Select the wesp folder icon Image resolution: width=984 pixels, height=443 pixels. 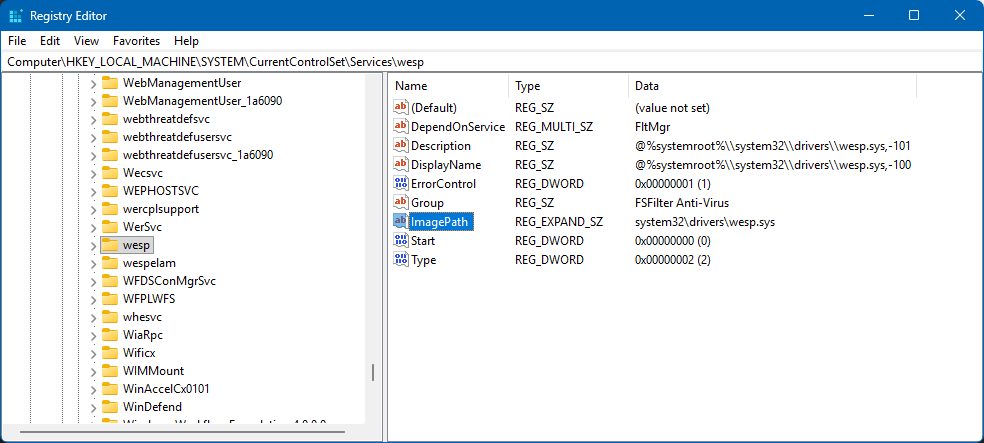coord(110,245)
